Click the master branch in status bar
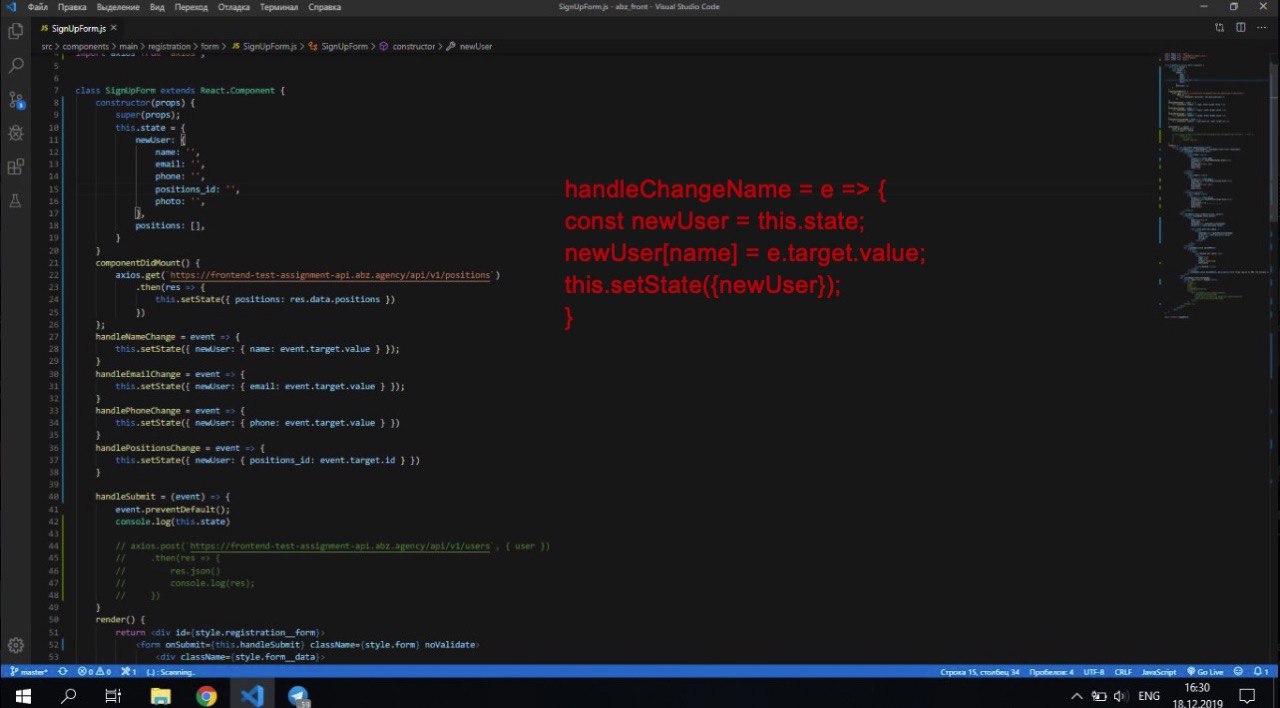 (29, 672)
